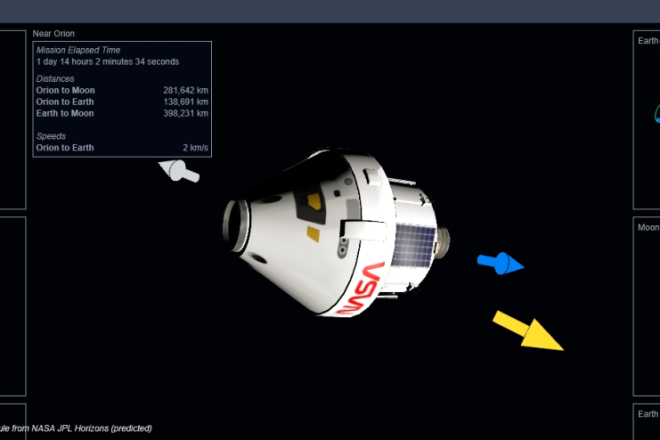Screen dimensions: 660x440
Task: Click the red NASA logo on Orion
Action: 362,288
